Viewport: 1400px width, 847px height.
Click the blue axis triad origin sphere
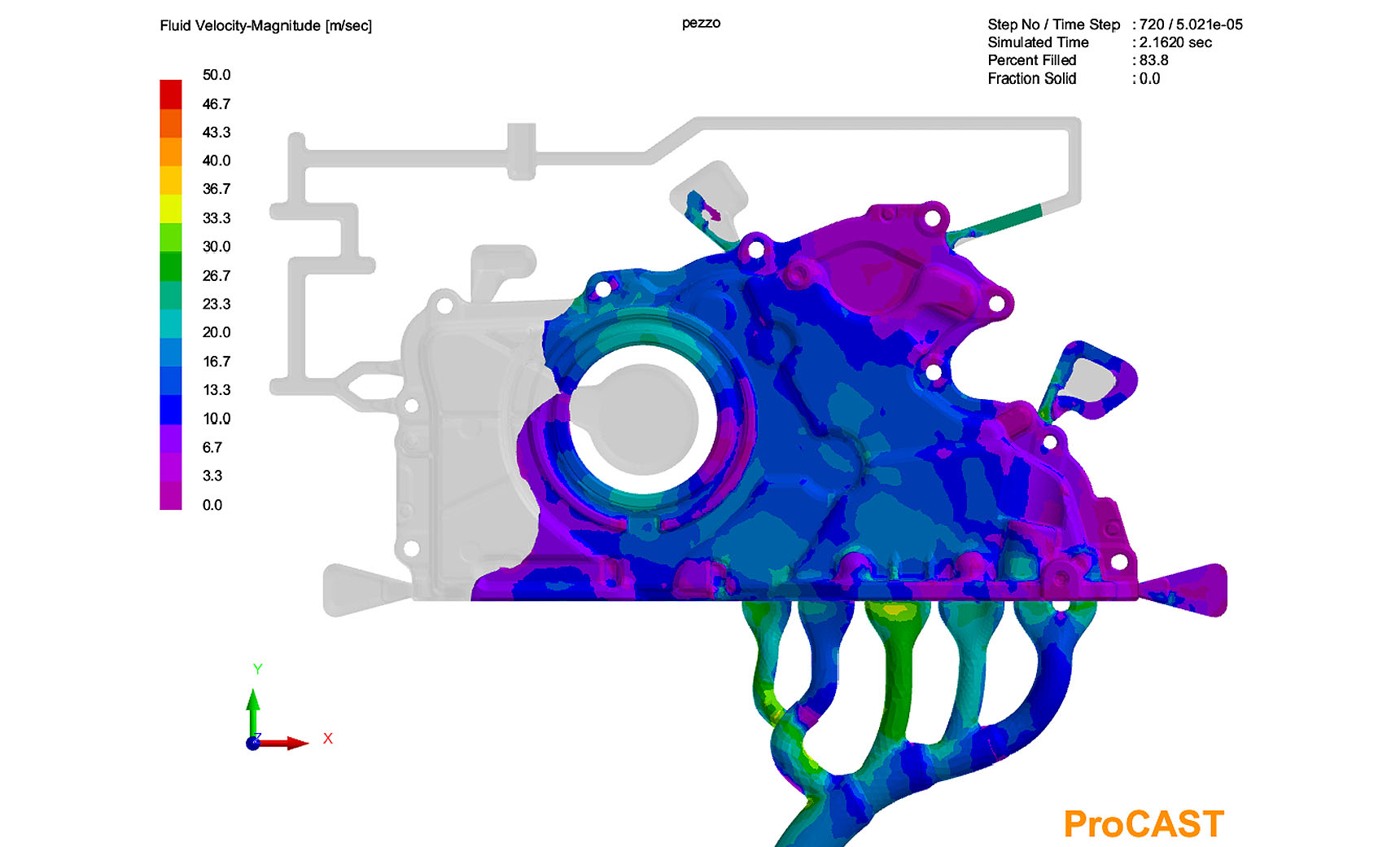(x=253, y=743)
